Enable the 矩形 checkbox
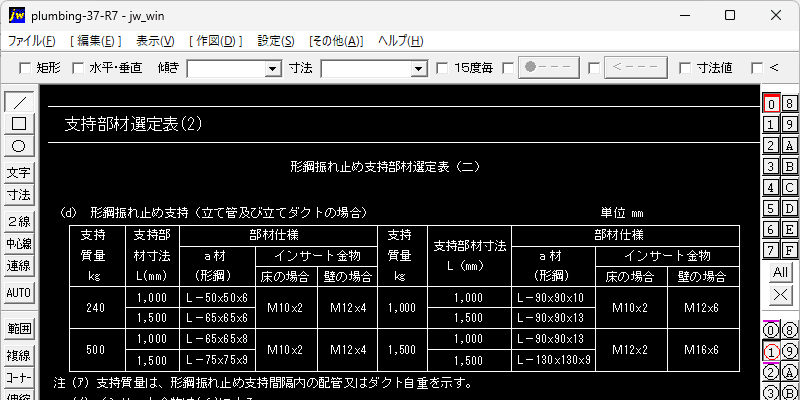 [x=25, y=68]
